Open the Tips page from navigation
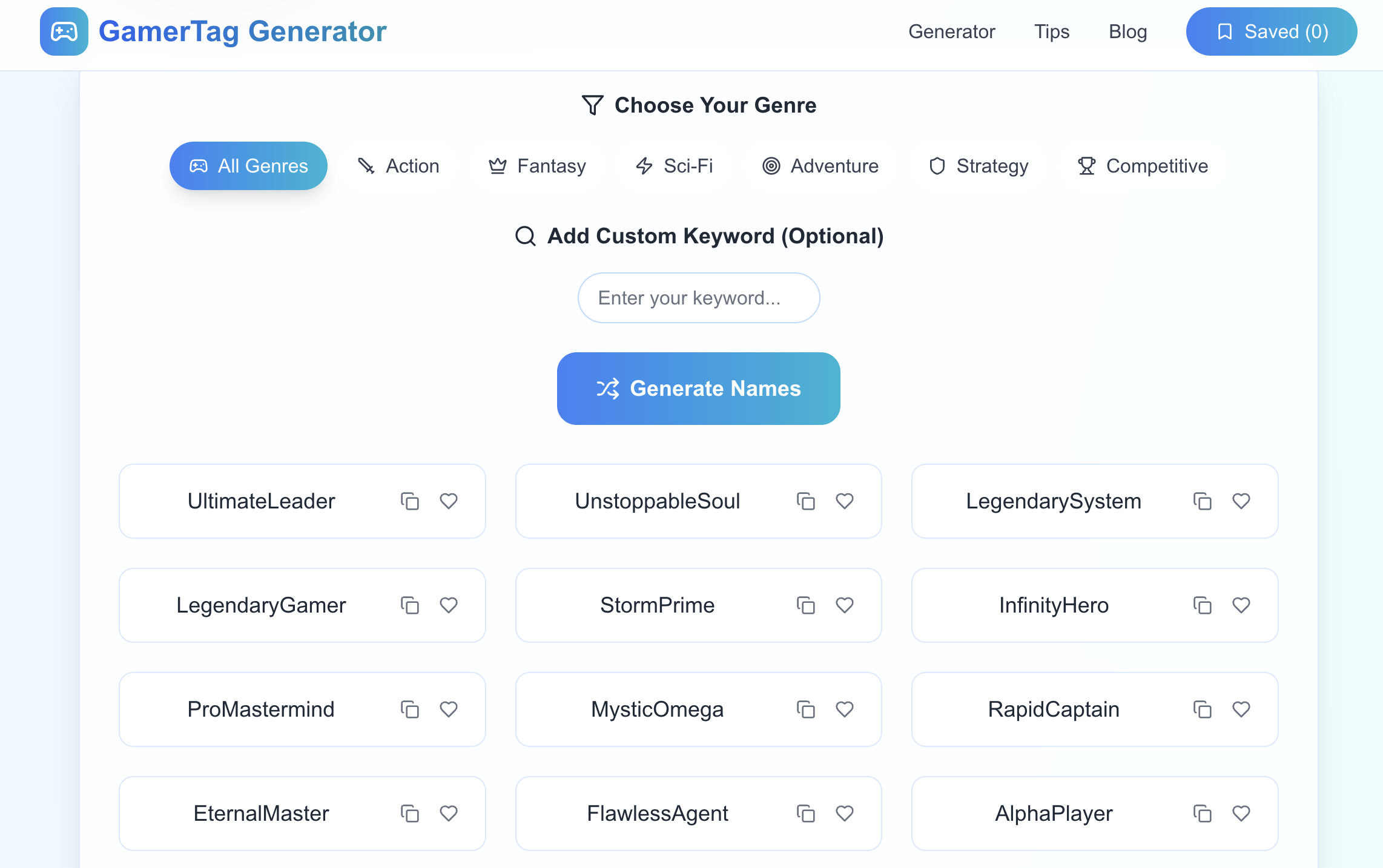 (x=1051, y=31)
